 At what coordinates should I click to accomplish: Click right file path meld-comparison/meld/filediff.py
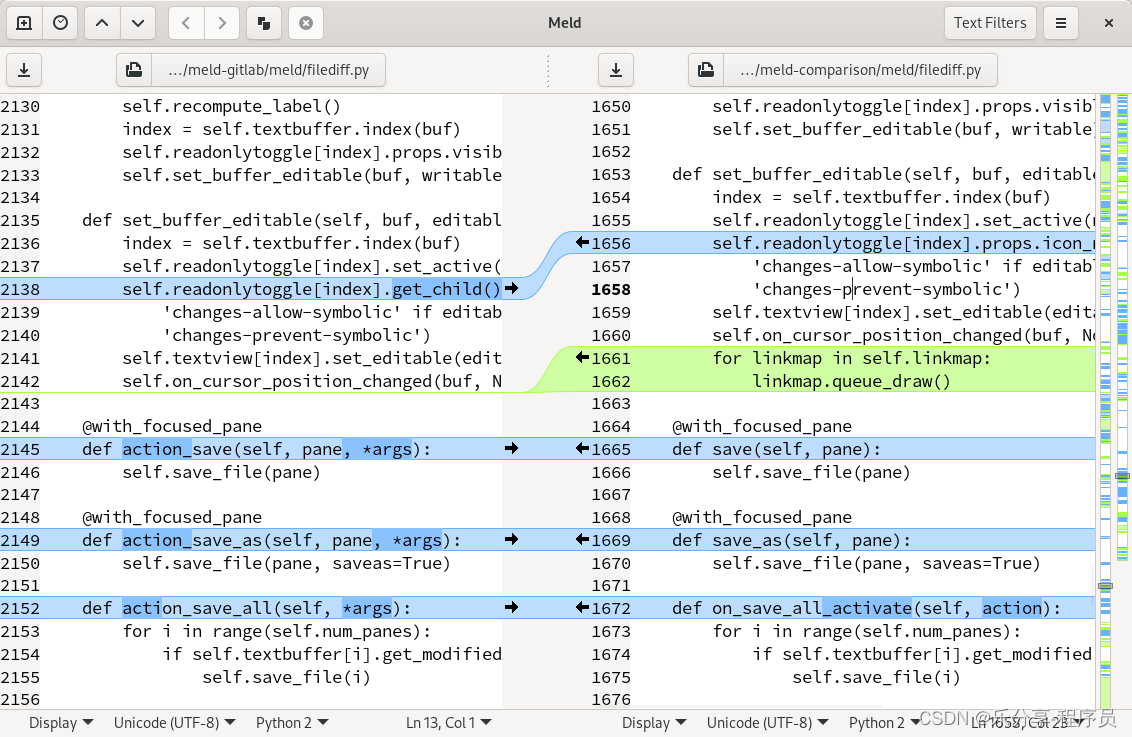pyautogui.click(x=861, y=70)
